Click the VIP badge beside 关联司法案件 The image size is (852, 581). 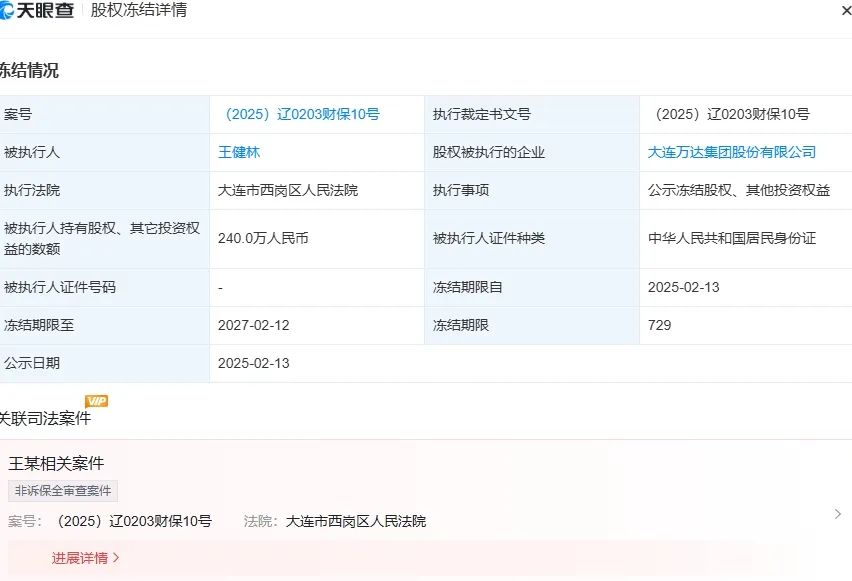pyautogui.click(x=97, y=401)
